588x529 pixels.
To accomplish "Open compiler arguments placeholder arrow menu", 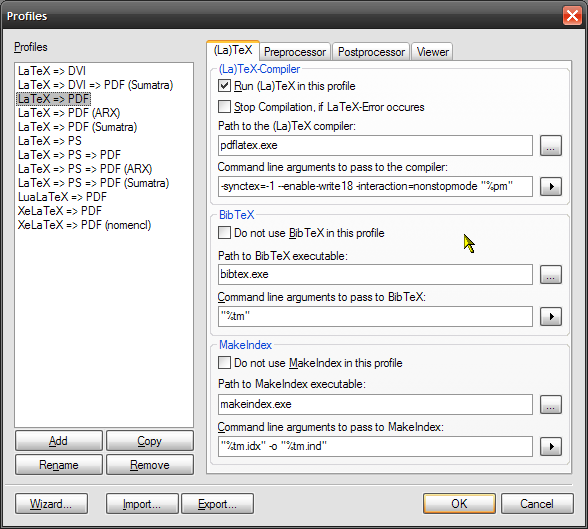I will (x=550, y=186).
